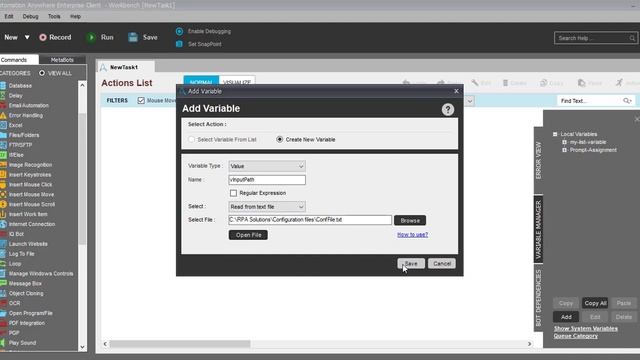Click the Find Text search icon
This screenshot has width=640, height=360.
pyautogui.click(x=627, y=100)
